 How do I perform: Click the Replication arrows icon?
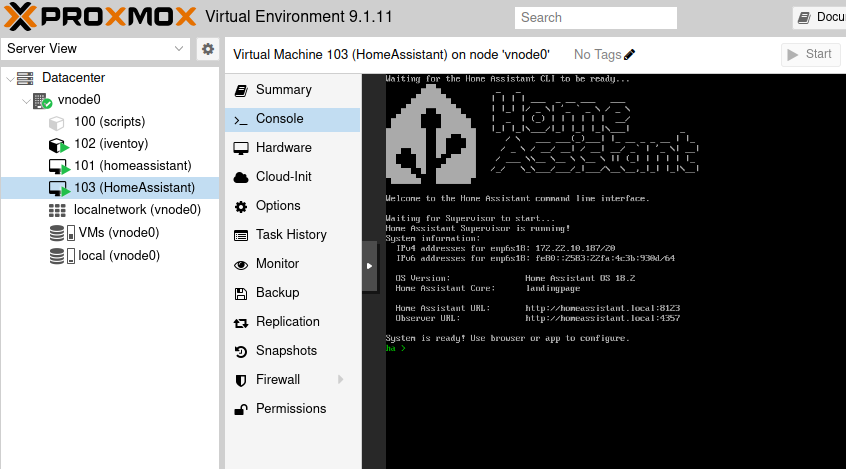pos(241,323)
